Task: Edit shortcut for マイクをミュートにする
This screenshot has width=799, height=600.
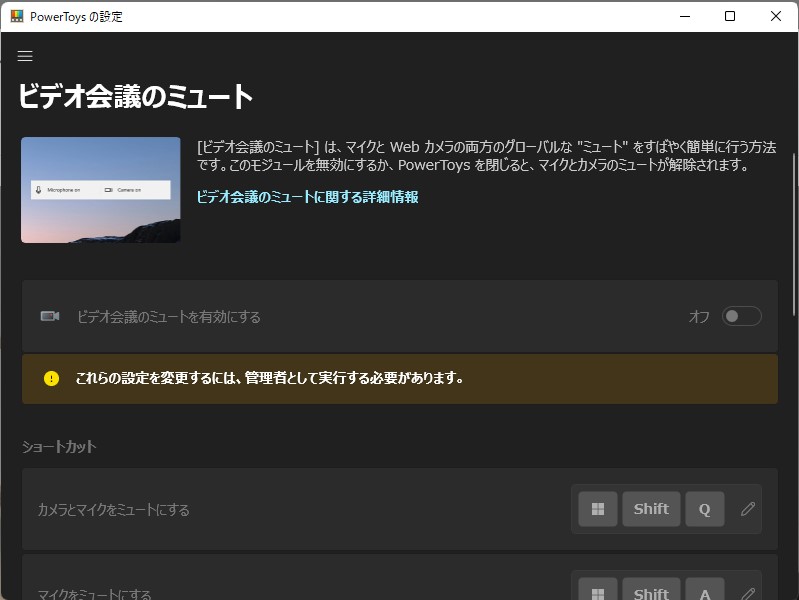Action: 748,594
